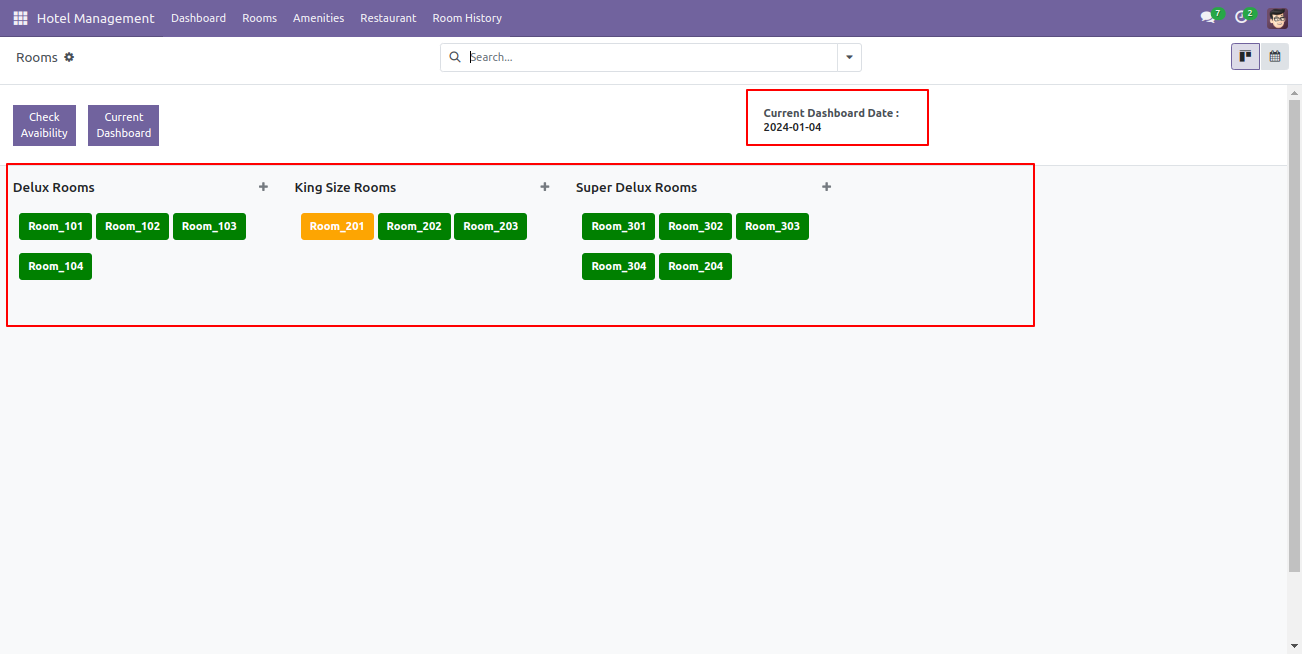The image size is (1302, 654).
Task: Select Room_104
Action: (x=56, y=266)
